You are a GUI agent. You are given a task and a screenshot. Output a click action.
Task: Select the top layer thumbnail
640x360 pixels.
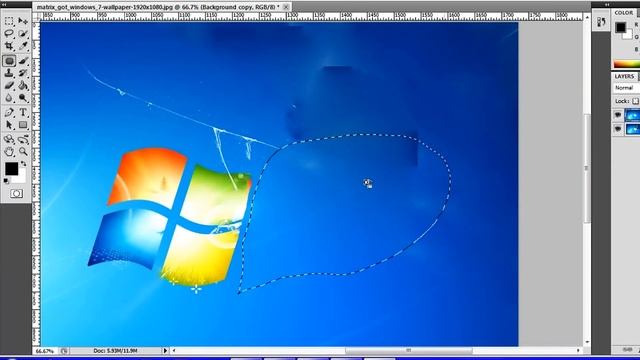[632, 116]
